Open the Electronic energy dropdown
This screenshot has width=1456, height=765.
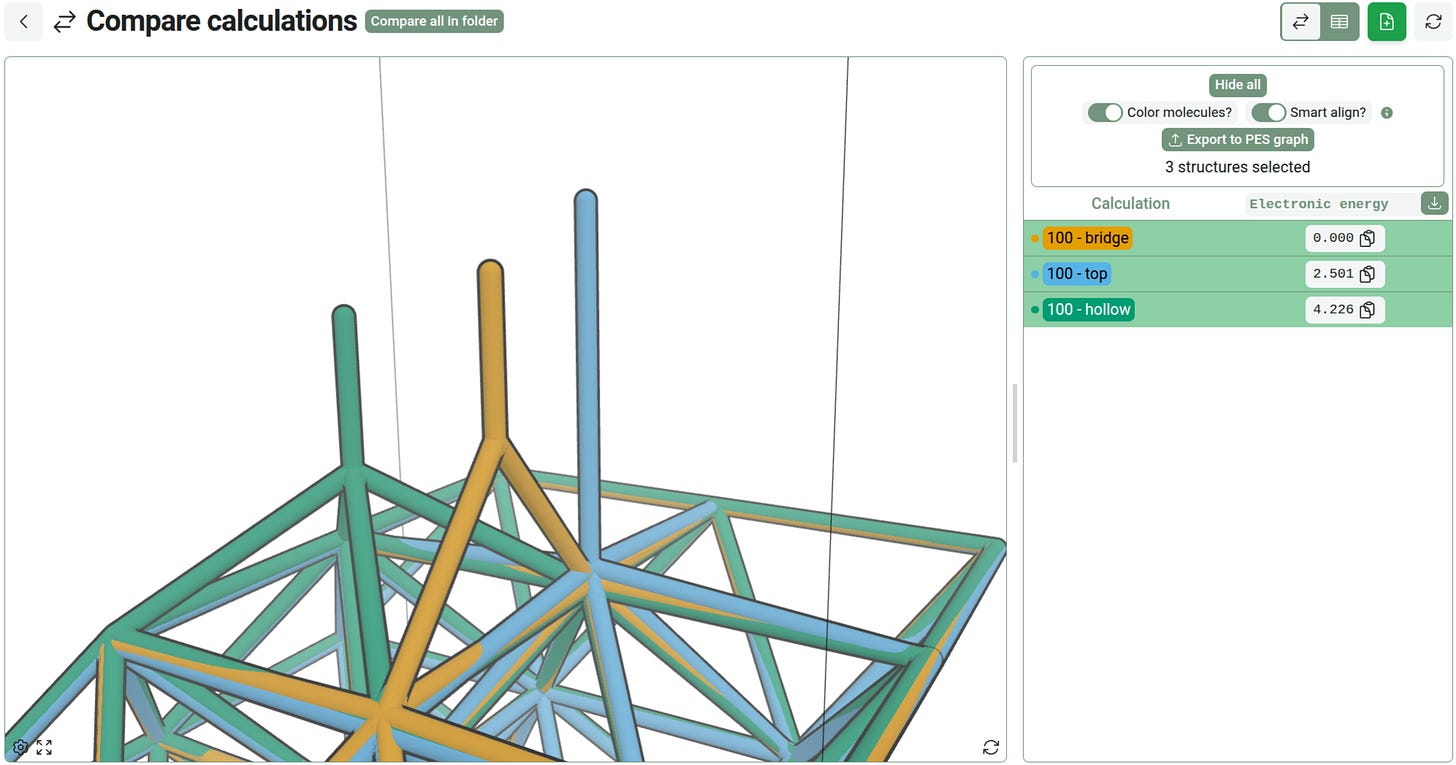(1330, 204)
